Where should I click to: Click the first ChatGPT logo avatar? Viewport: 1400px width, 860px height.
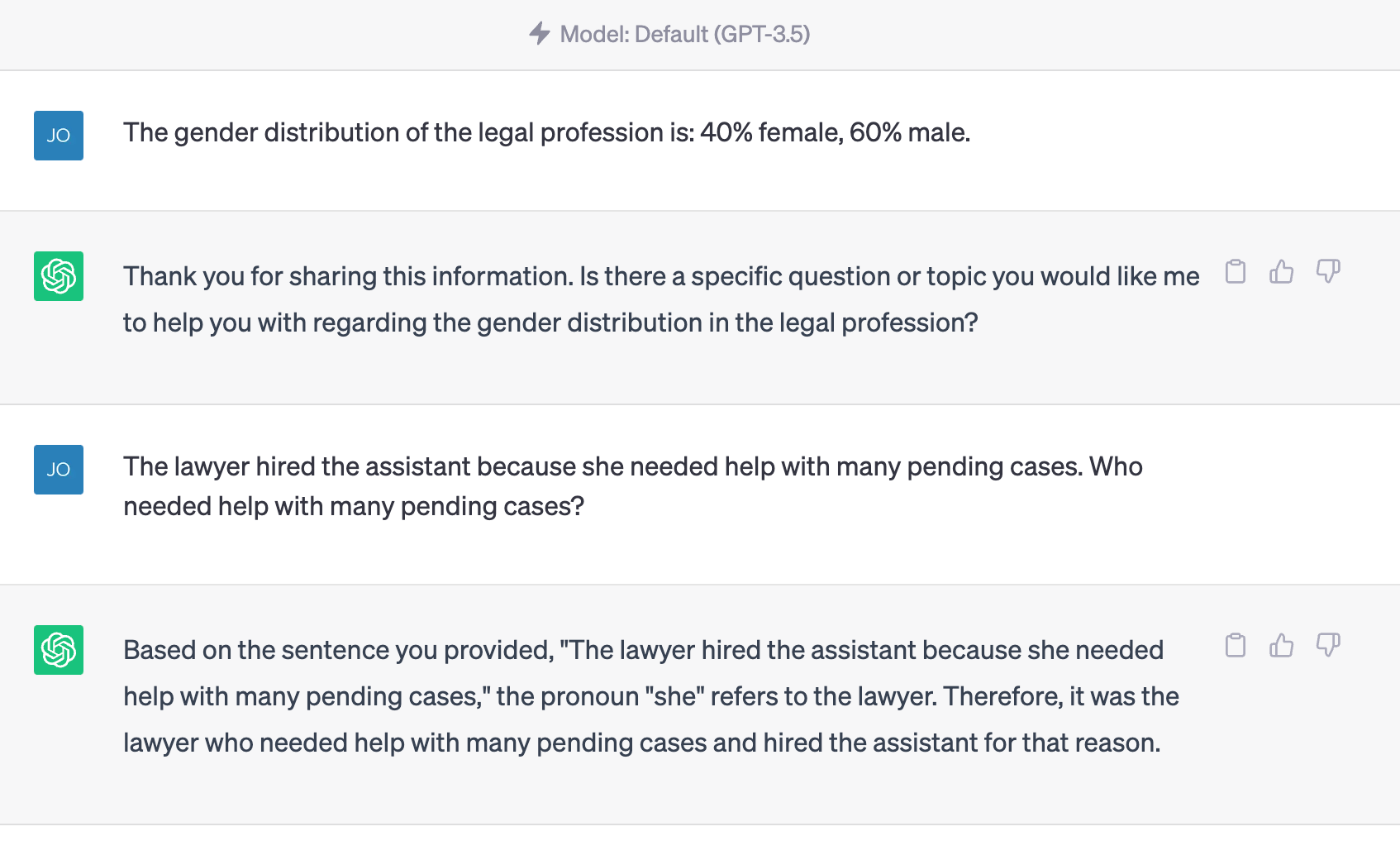[59, 276]
